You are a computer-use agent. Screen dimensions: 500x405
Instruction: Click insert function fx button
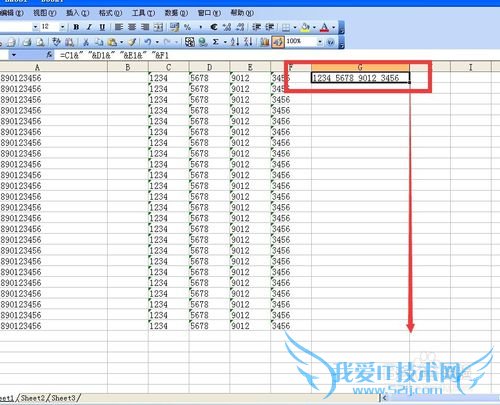coord(49,55)
